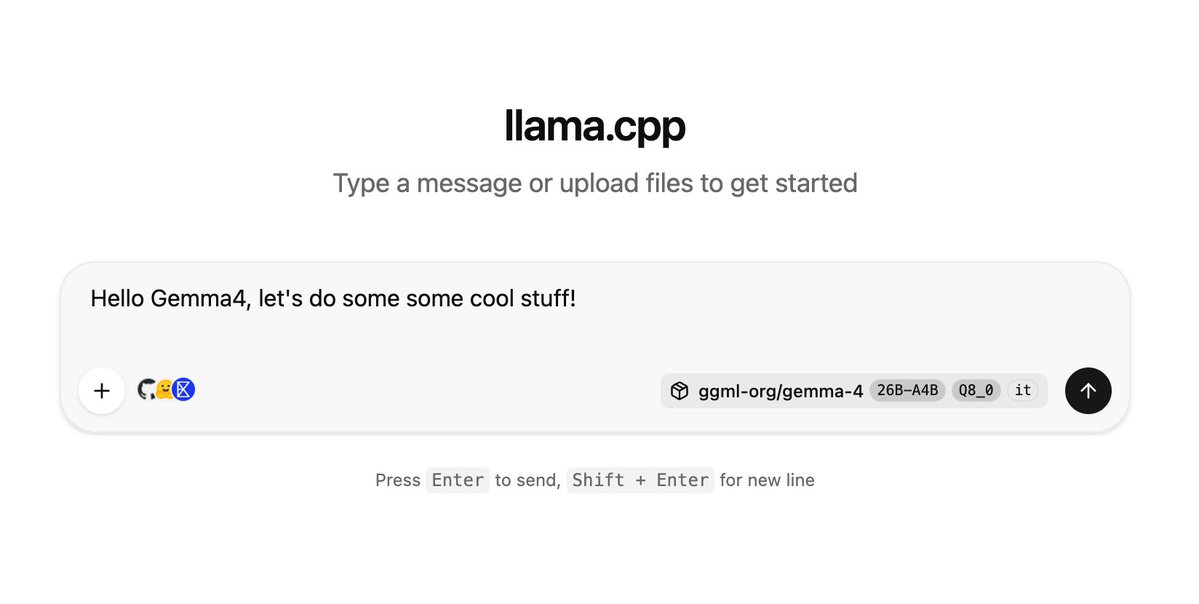Click the empty area right of the message text

tap(850, 299)
